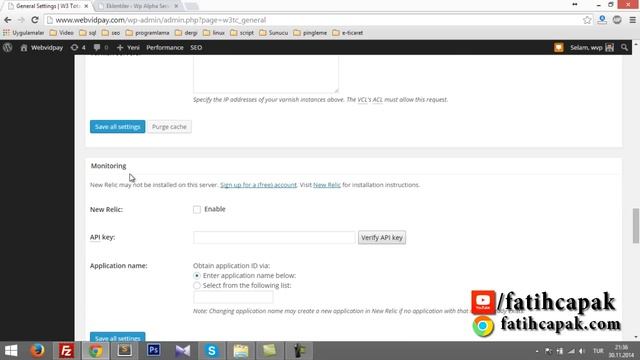640x360 pixels.
Task: Open Visual Studio from the taskbar
Action: [x=182, y=351]
